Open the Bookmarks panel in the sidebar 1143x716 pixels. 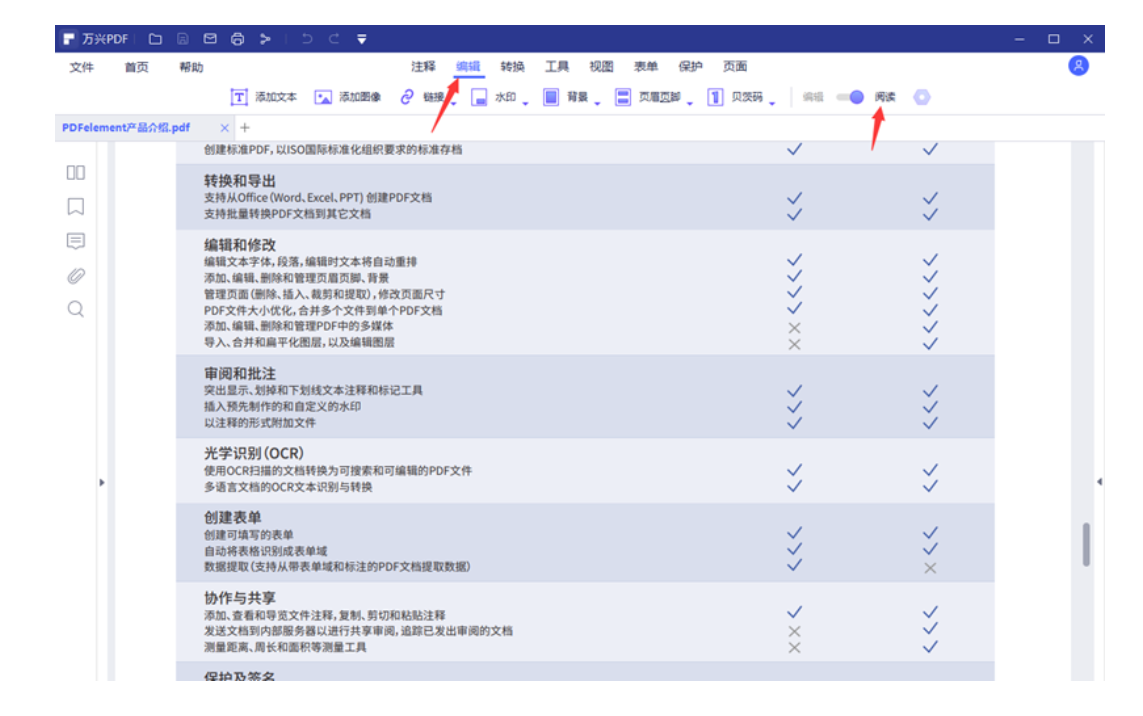[75, 206]
